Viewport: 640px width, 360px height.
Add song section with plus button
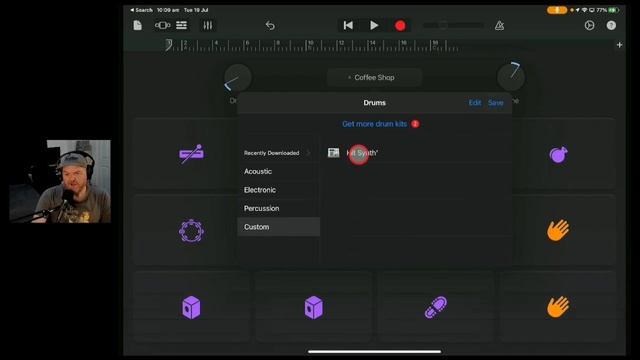(619, 45)
